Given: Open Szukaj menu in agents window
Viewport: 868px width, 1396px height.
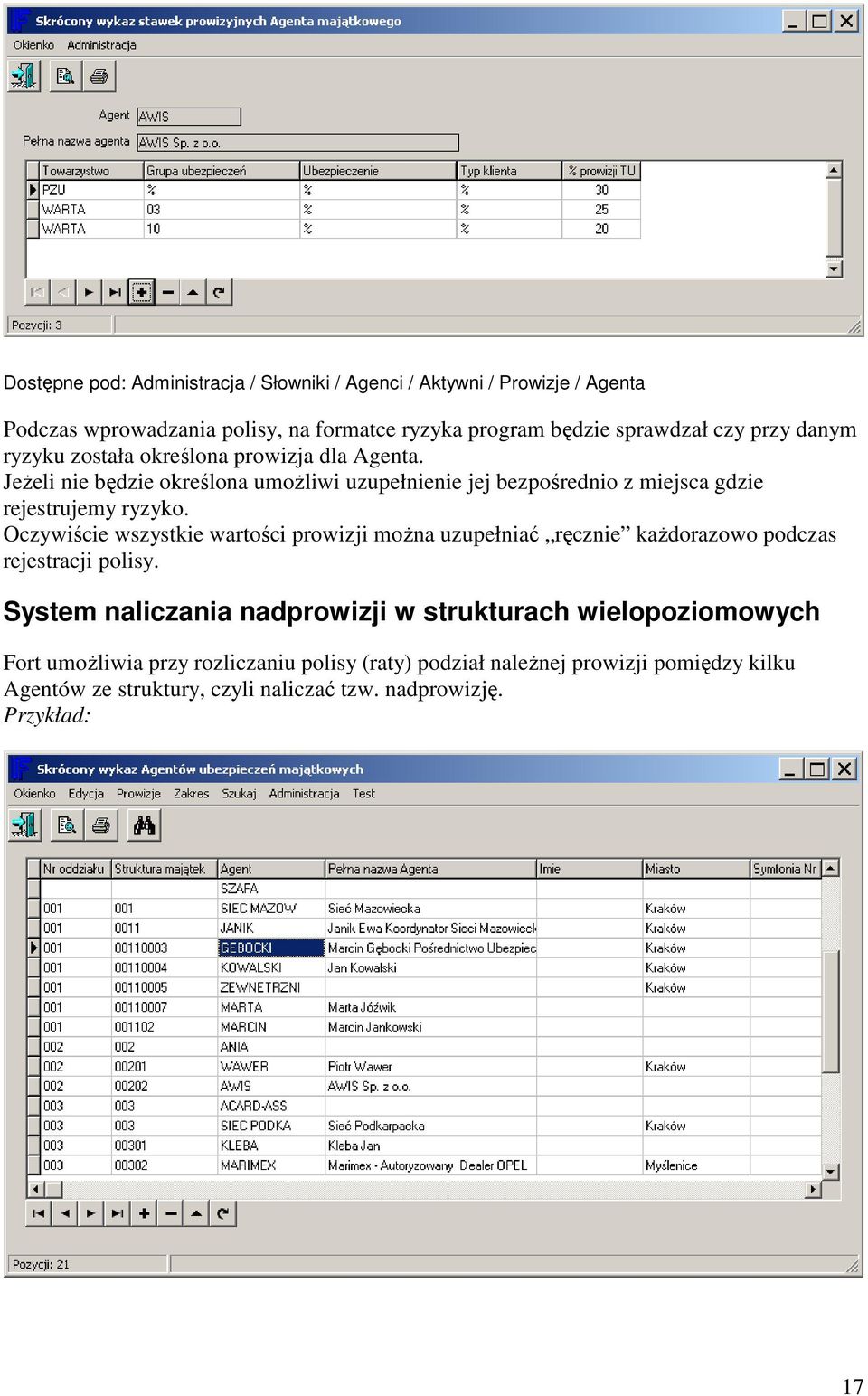Looking at the screenshot, I should [239, 793].
